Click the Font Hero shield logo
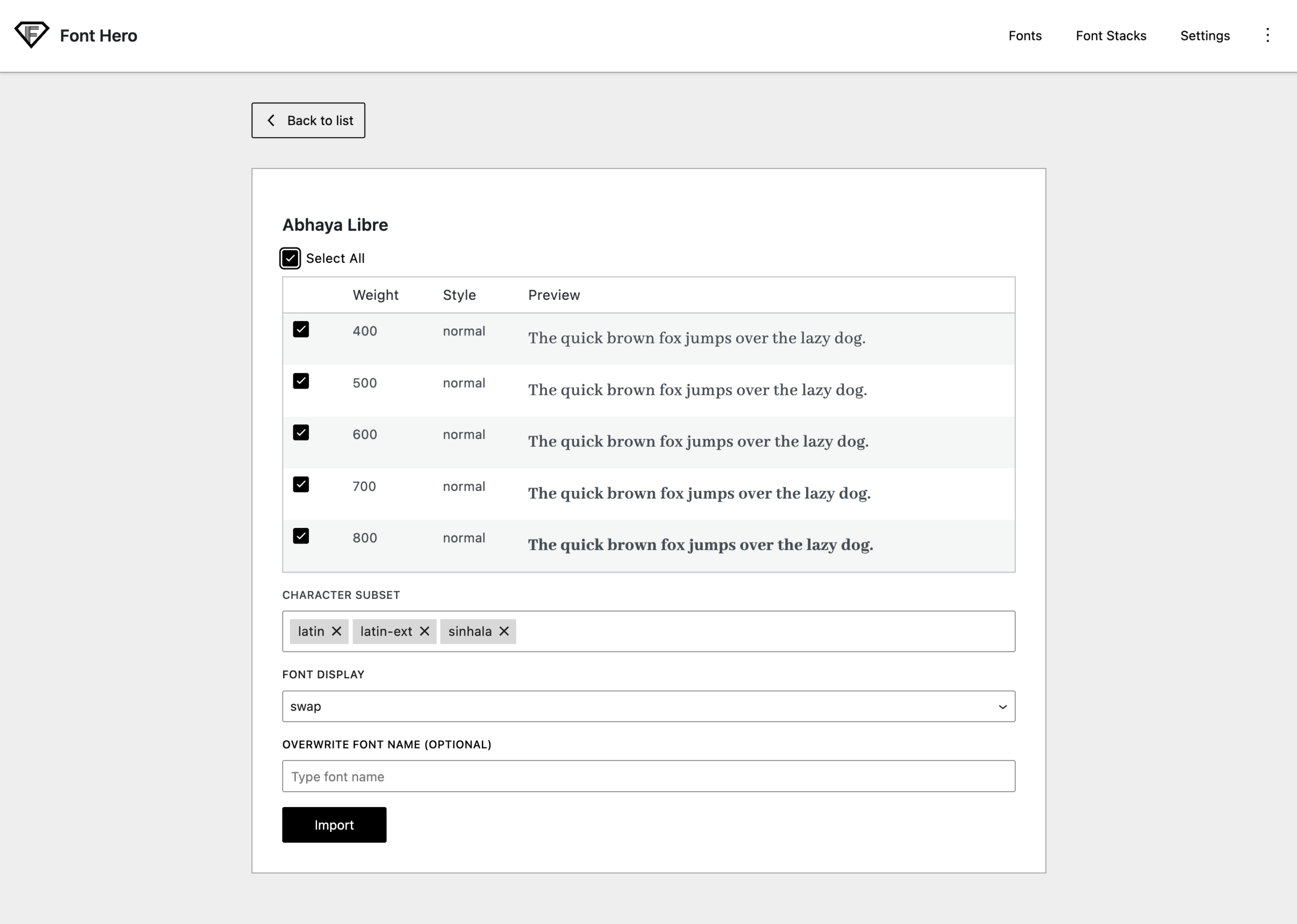 tap(32, 35)
